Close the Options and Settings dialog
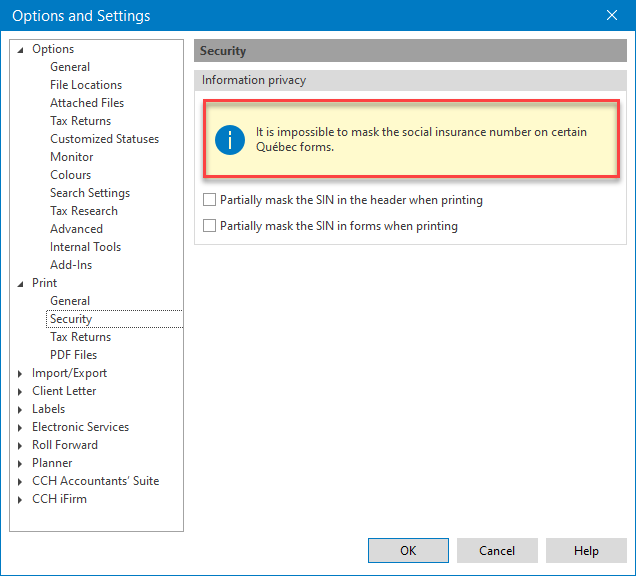 point(612,15)
